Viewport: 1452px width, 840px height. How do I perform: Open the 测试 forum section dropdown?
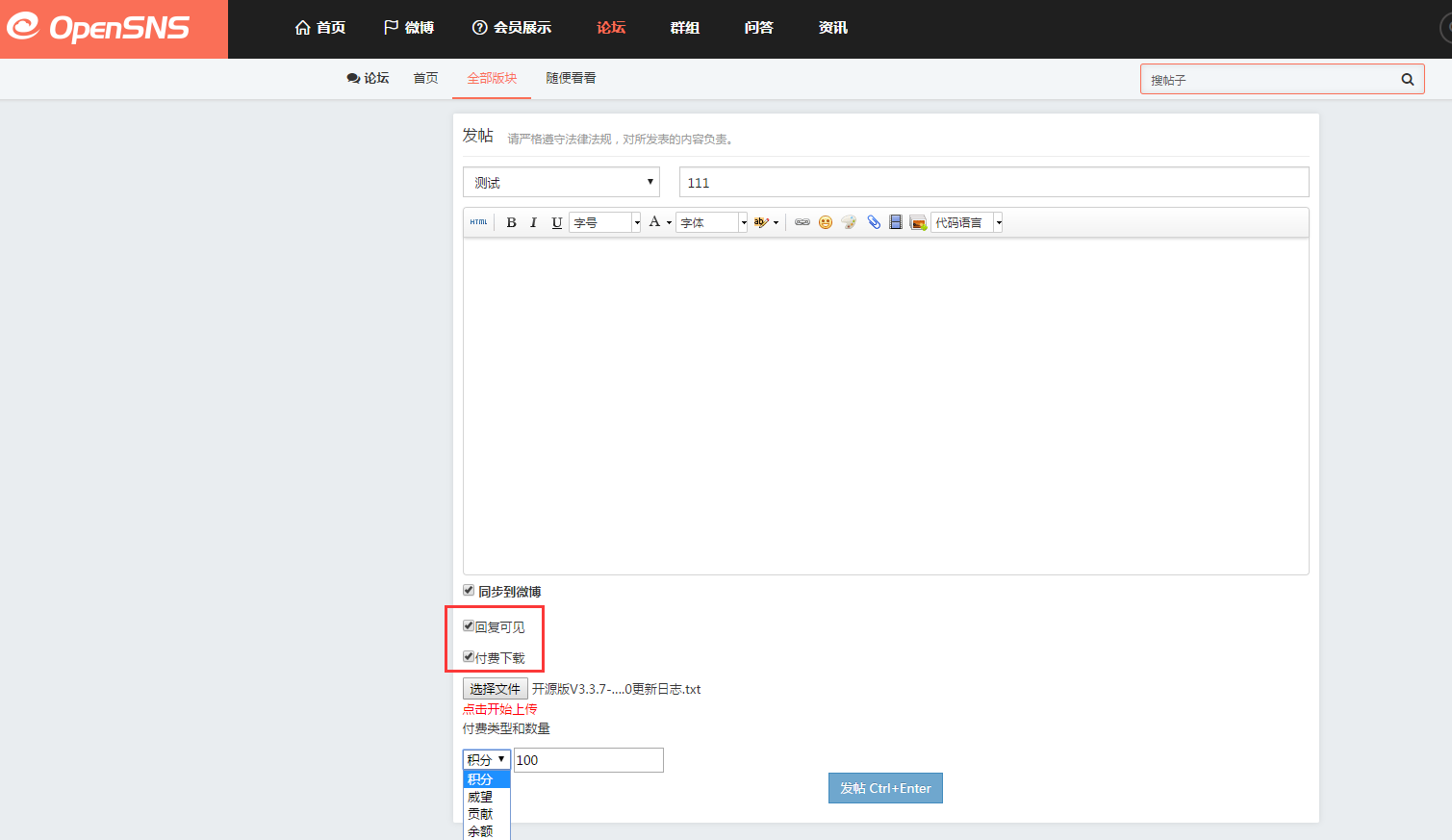click(x=561, y=182)
